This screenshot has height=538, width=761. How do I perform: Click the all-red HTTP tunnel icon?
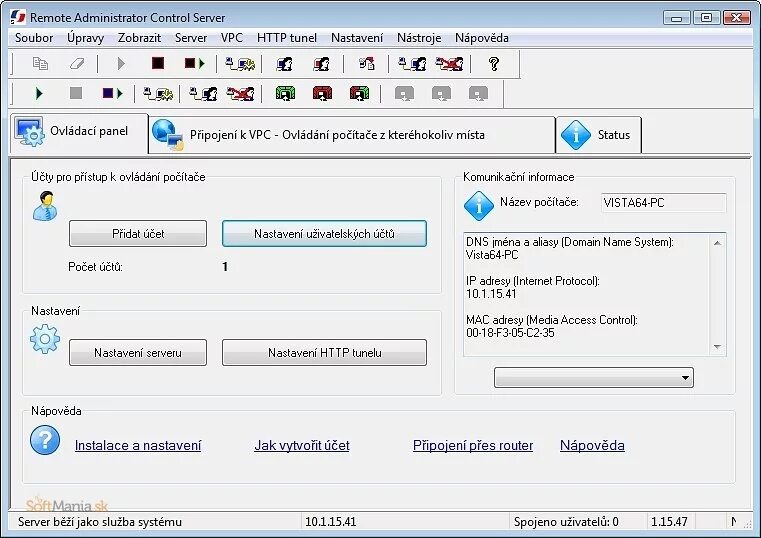[x=322, y=93]
